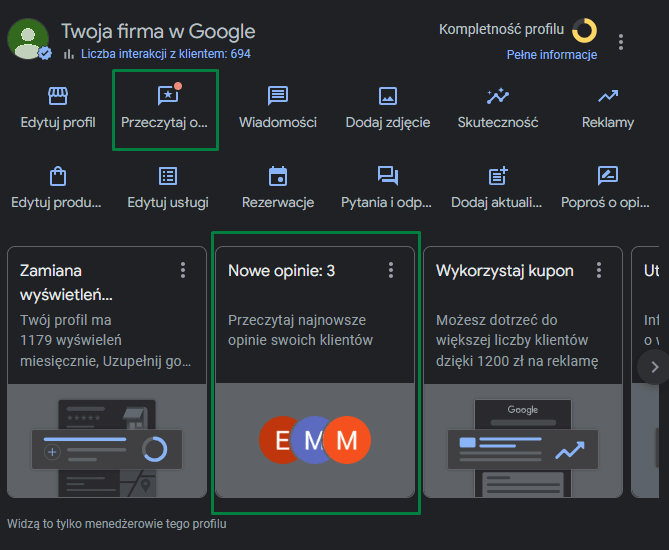Open Wiadomości messages icon
Image resolution: width=669 pixels, height=550 pixels.
(x=278, y=96)
